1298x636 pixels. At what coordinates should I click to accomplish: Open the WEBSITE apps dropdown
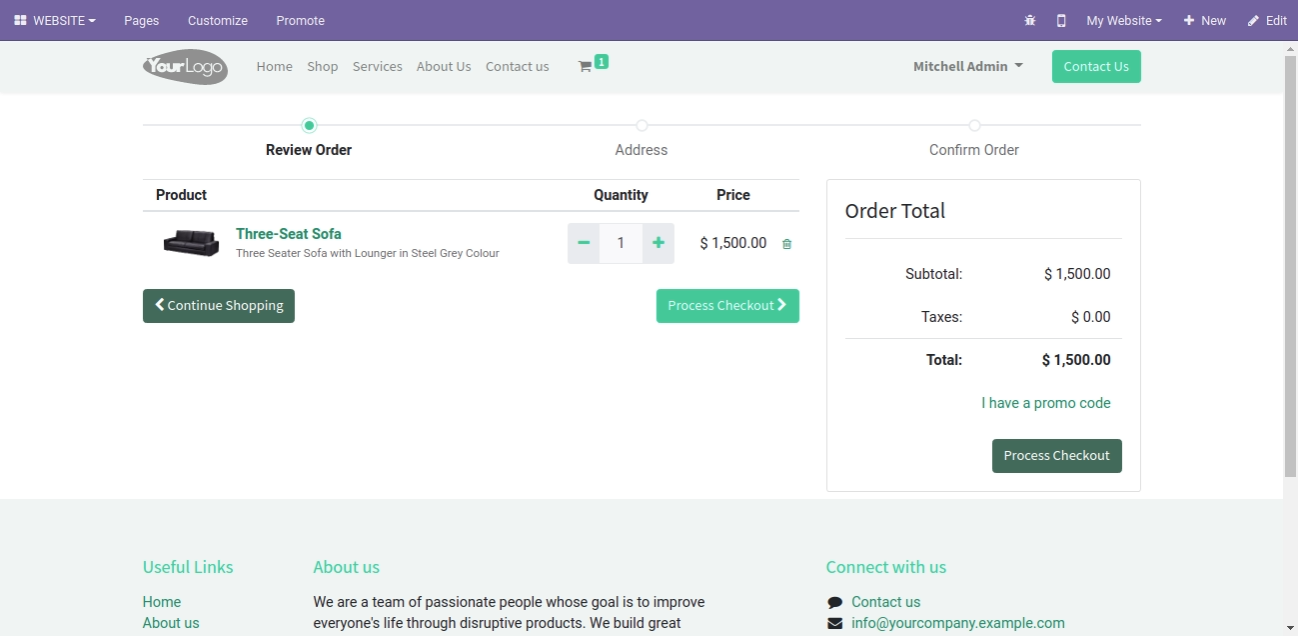tap(56, 20)
